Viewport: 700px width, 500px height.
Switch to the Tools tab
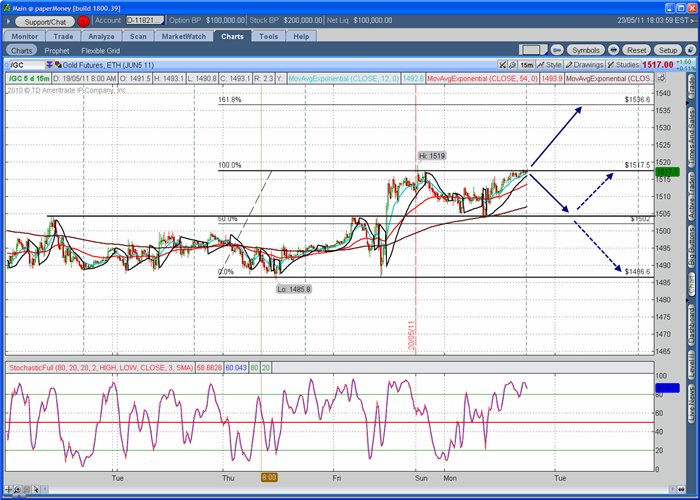pyautogui.click(x=268, y=36)
